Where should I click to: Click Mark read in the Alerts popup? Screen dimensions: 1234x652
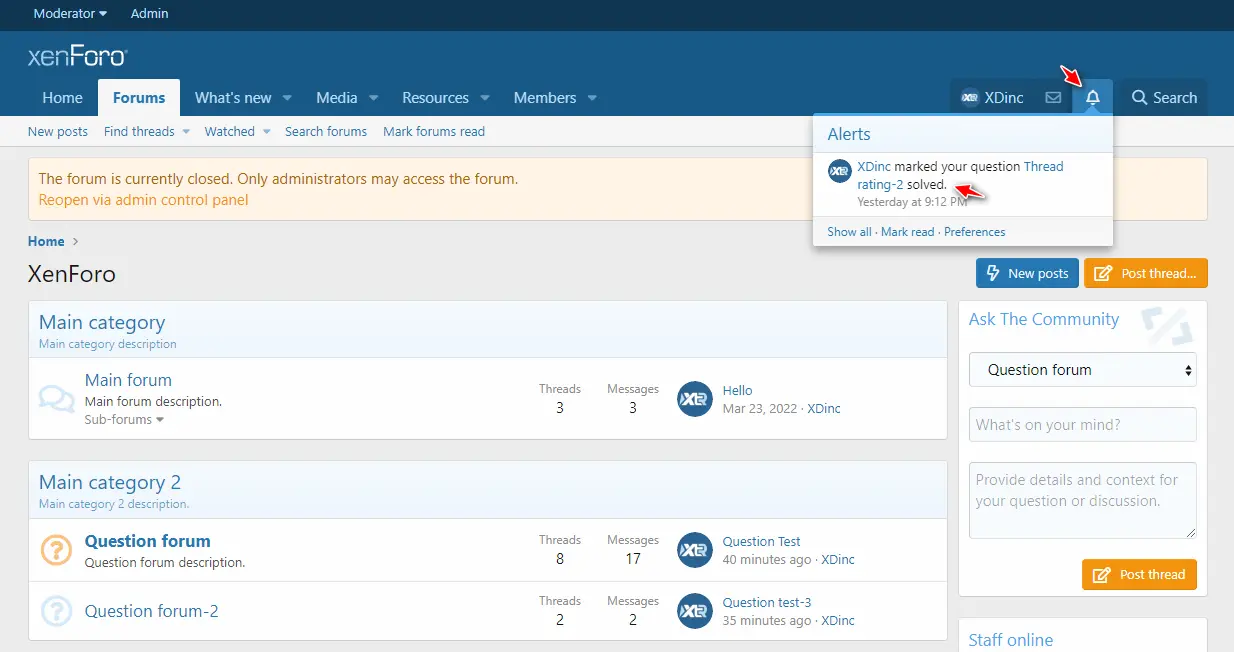tap(907, 231)
